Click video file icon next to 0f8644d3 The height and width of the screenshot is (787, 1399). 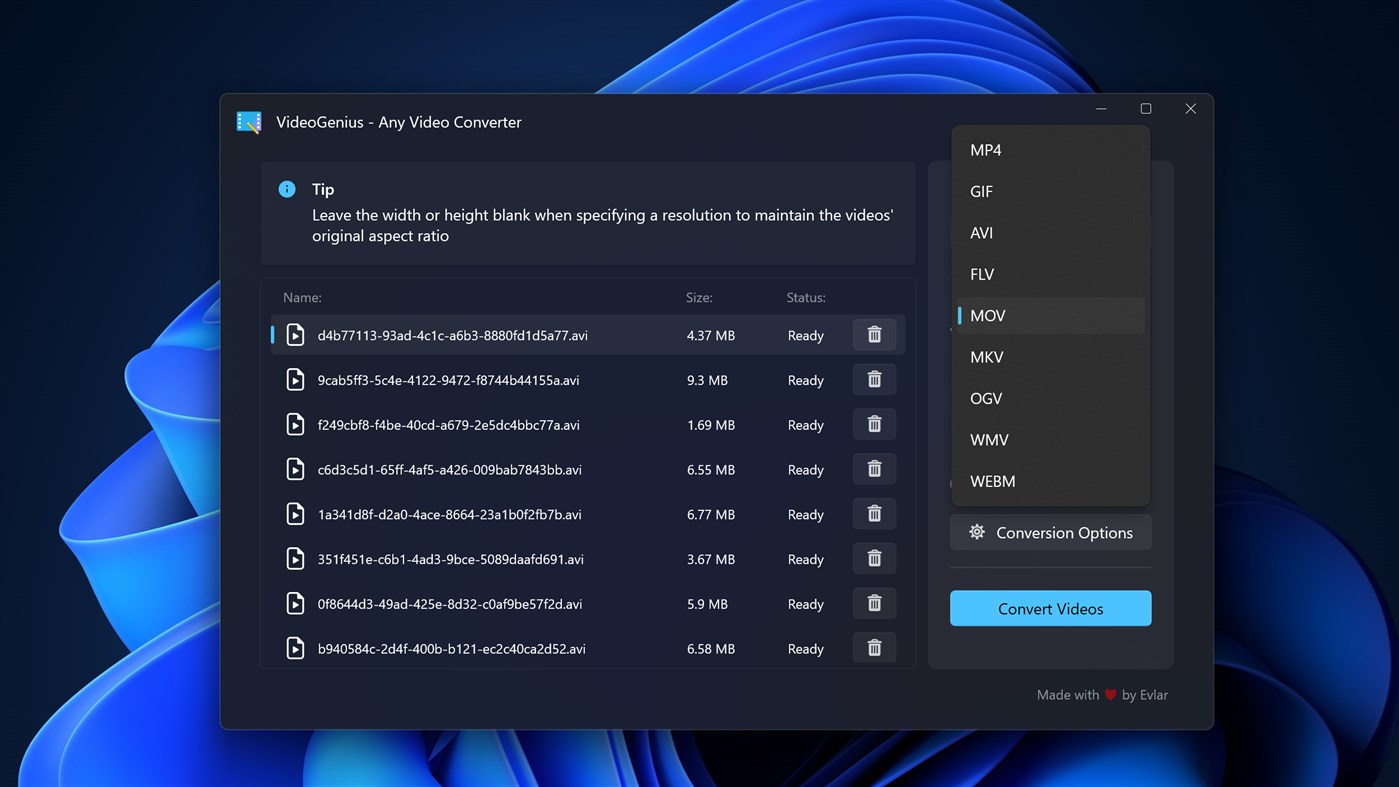click(295, 603)
